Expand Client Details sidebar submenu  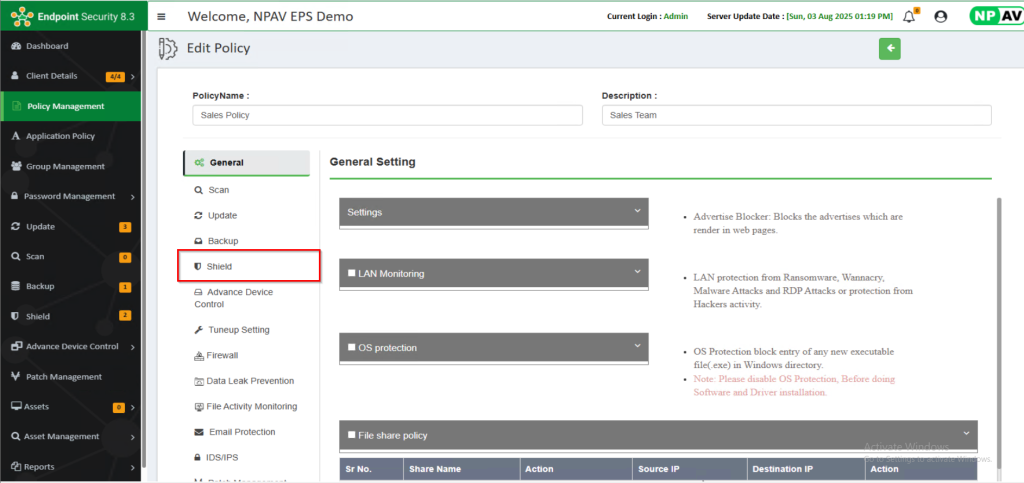click(132, 76)
